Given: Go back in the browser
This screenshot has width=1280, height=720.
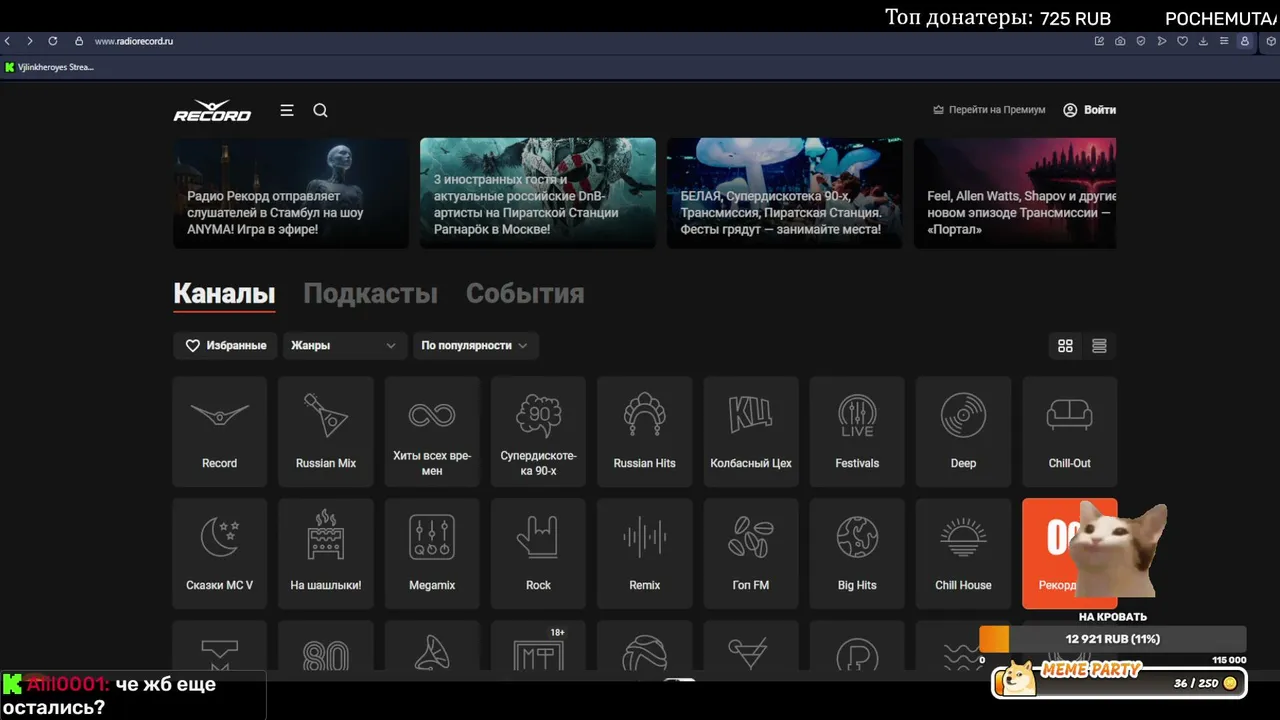Looking at the screenshot, I should pyautogui.click(x=8, y=41).
